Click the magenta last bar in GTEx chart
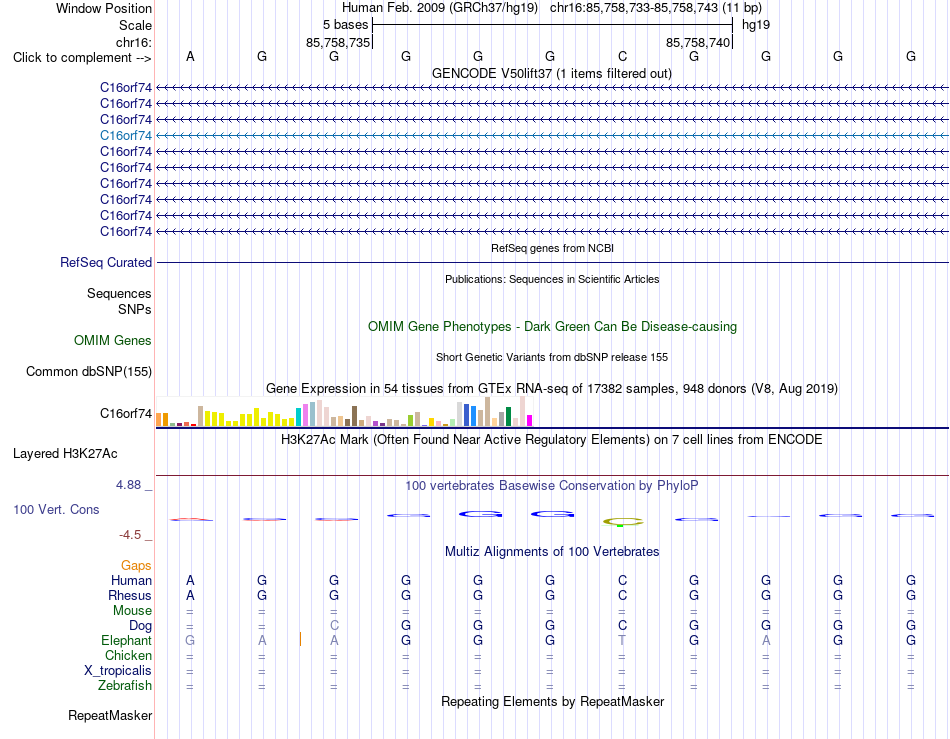Viewport: 950px width, 739px height. click(530, 420)
